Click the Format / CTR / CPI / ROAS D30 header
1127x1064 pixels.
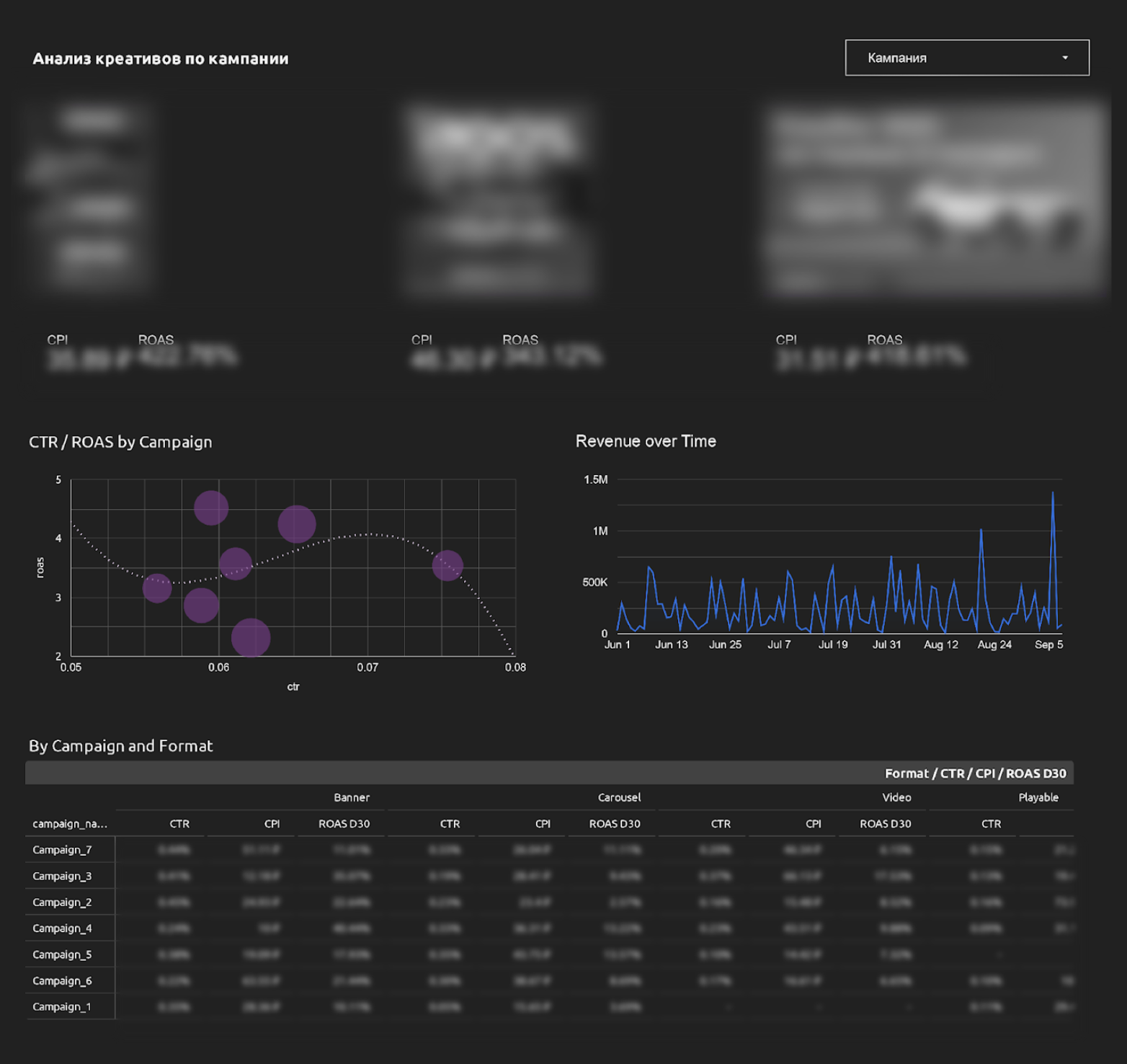[x=975, y=773]
